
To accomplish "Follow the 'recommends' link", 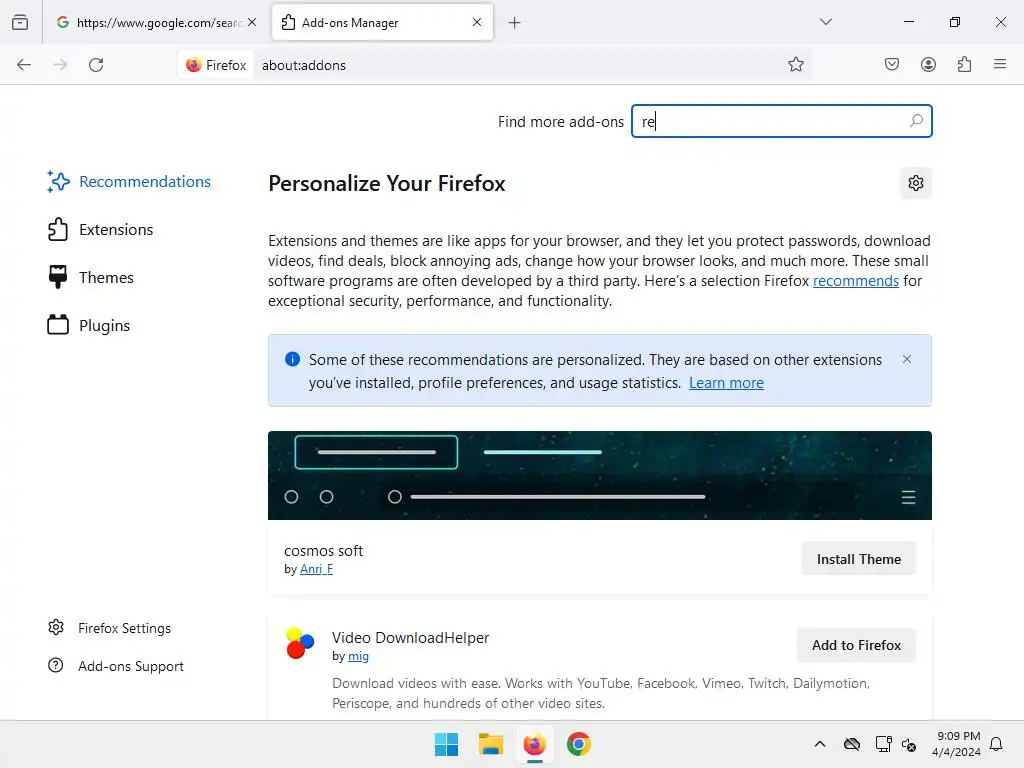I will click(856, 281).
